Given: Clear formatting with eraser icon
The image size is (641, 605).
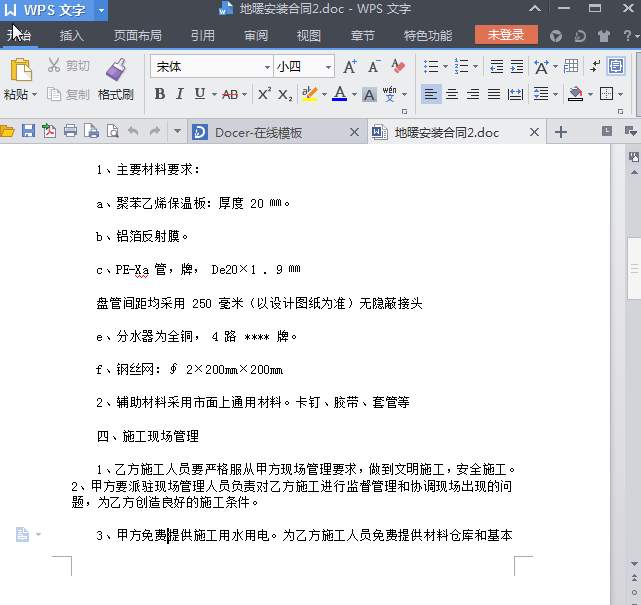Looking at the screenshot, I should point(398,66).
